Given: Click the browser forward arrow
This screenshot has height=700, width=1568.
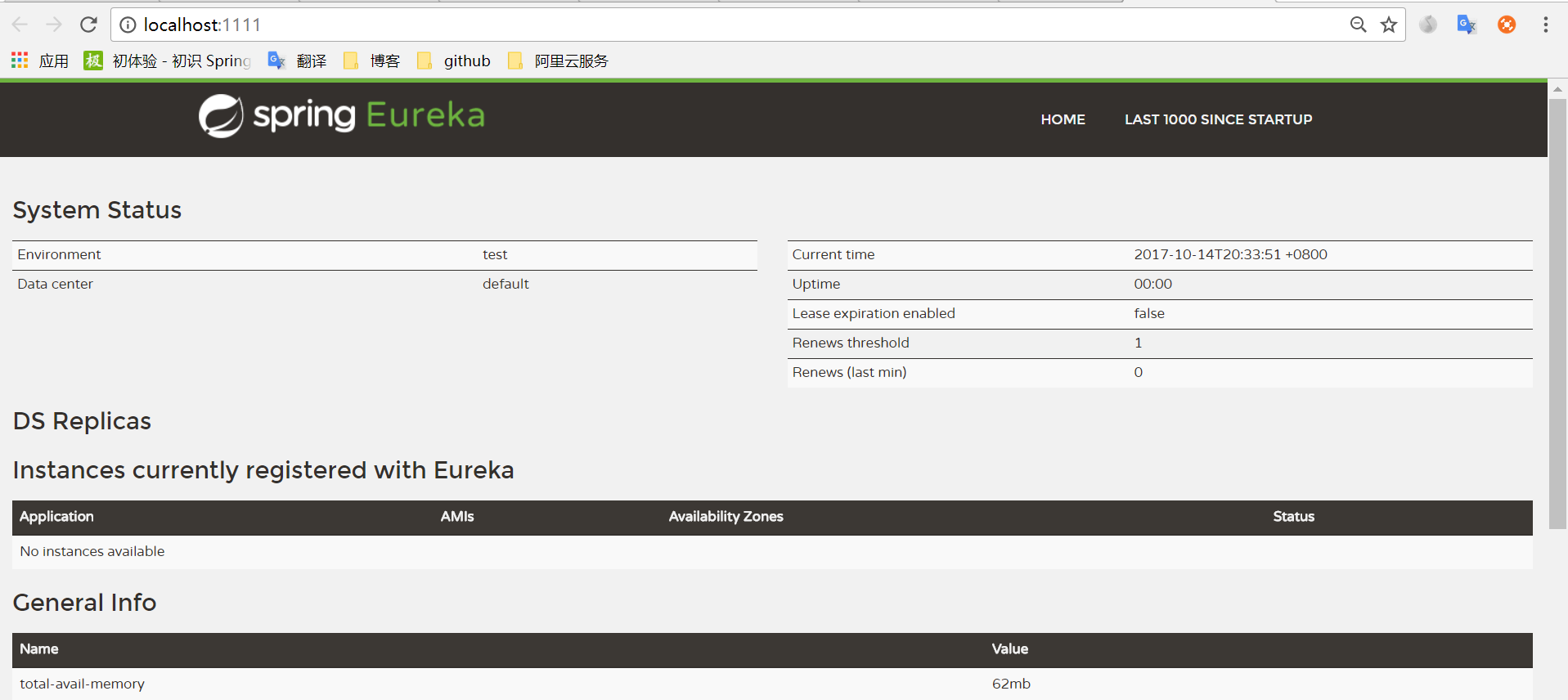Looking at the screenshot, I should (x=54, y=25).
